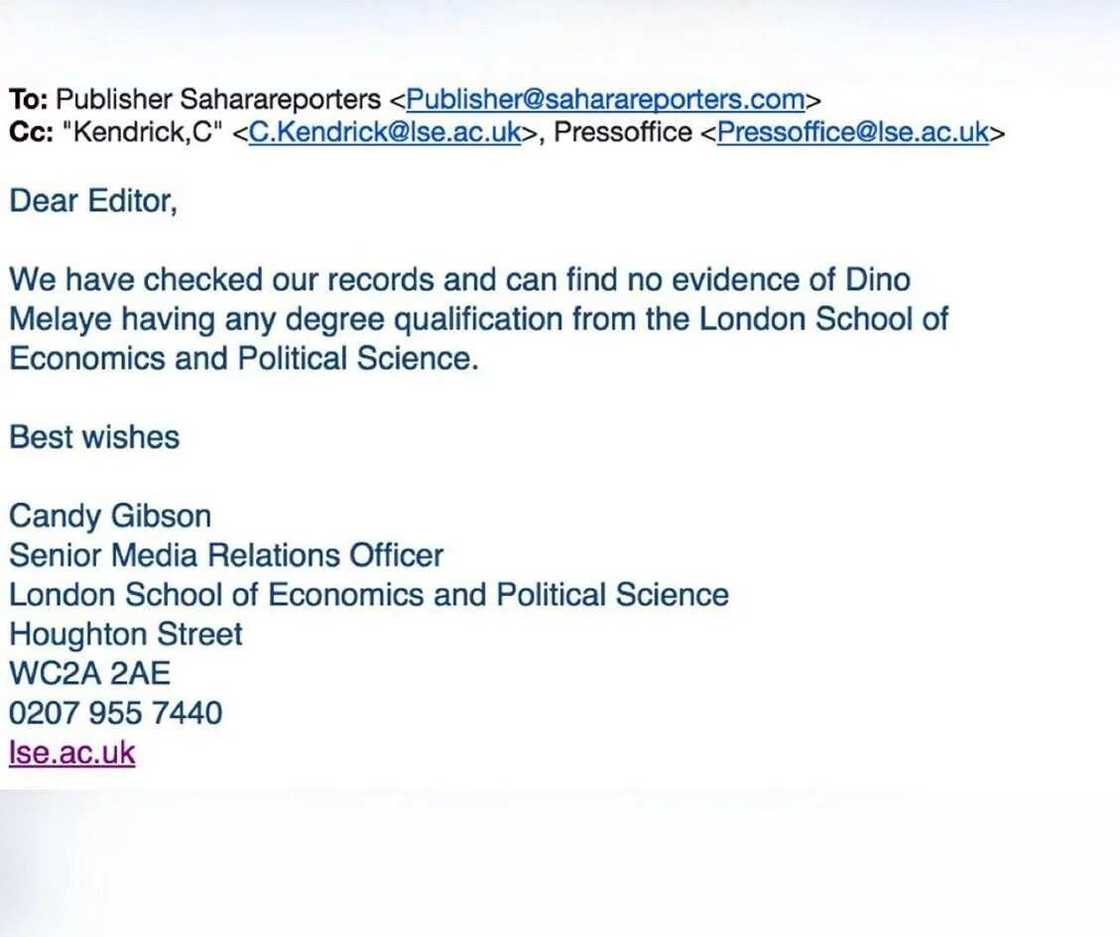The image size is (1120, 937).
Task: Click the "Dear Editor," greeting
Action: coord(93,201)
